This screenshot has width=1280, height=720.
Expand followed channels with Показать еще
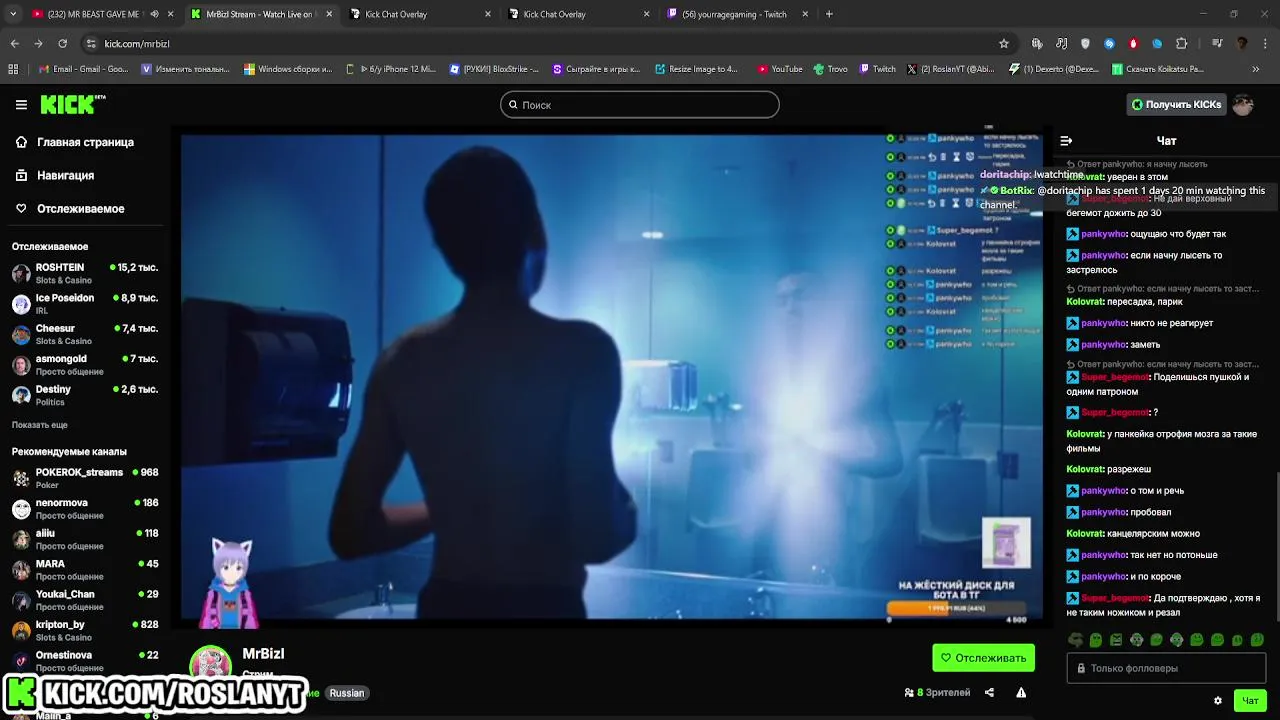[40, 425]
